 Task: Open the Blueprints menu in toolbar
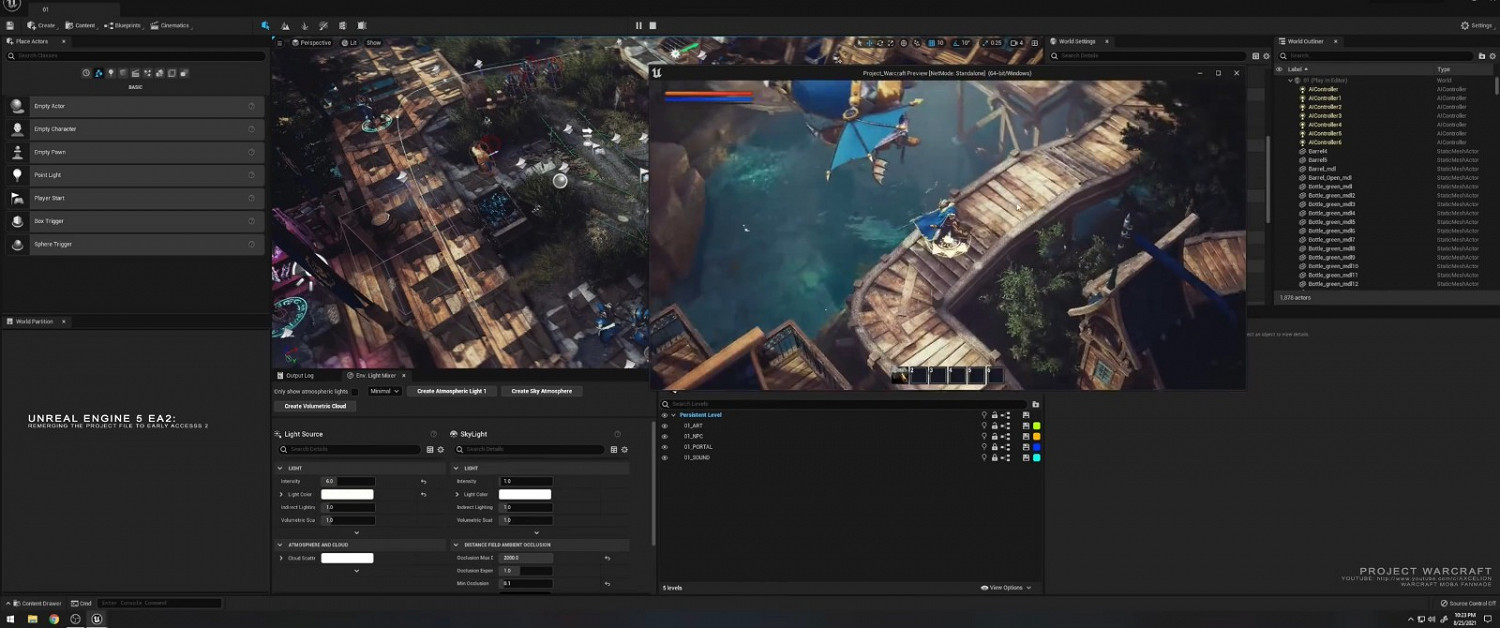point(124,25)
